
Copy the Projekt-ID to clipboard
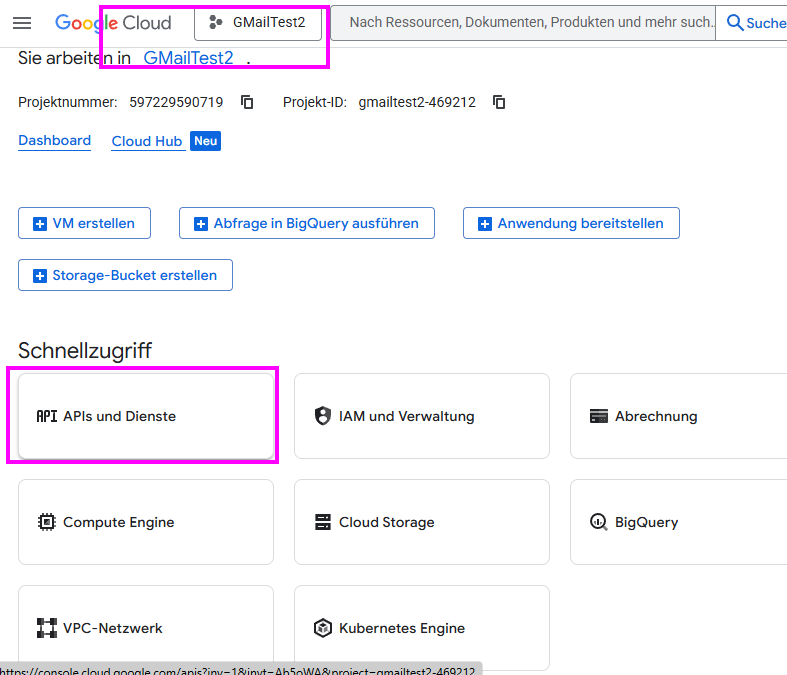pos(499,102)
